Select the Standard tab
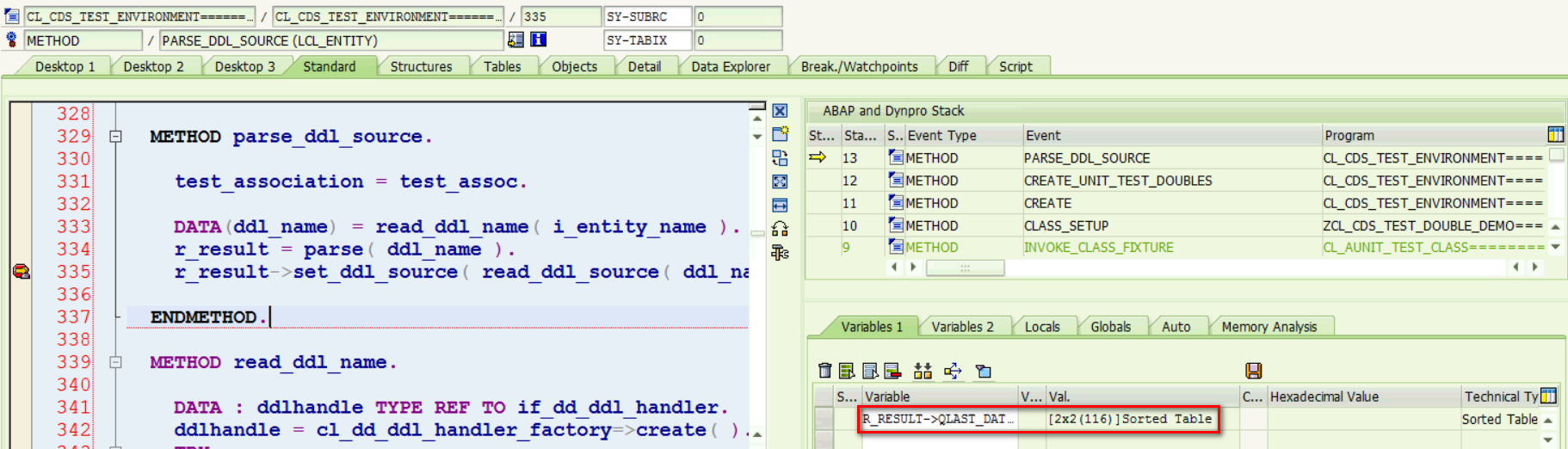The image size is (1568, 449). 330,66
